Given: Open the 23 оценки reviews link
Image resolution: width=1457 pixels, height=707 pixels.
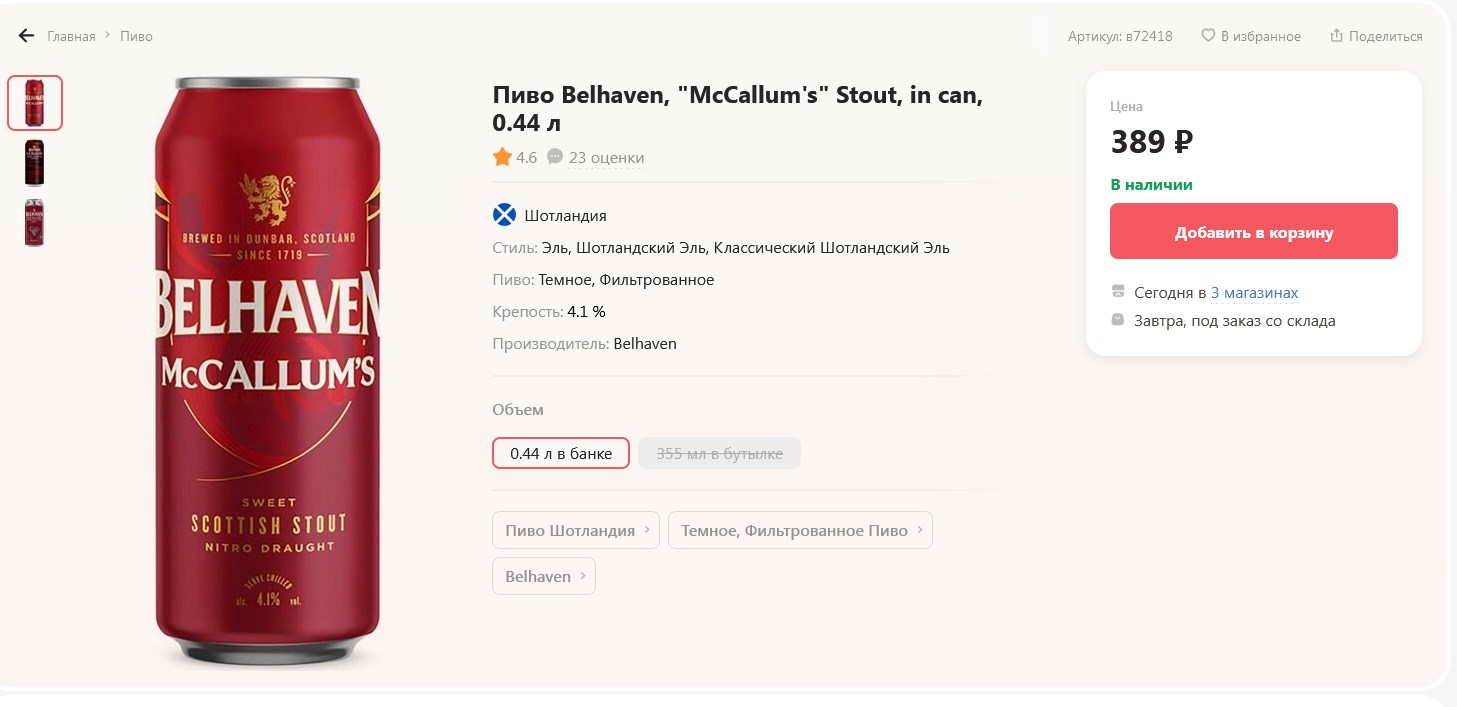Looking at the screenshot, I should [606, 157].
